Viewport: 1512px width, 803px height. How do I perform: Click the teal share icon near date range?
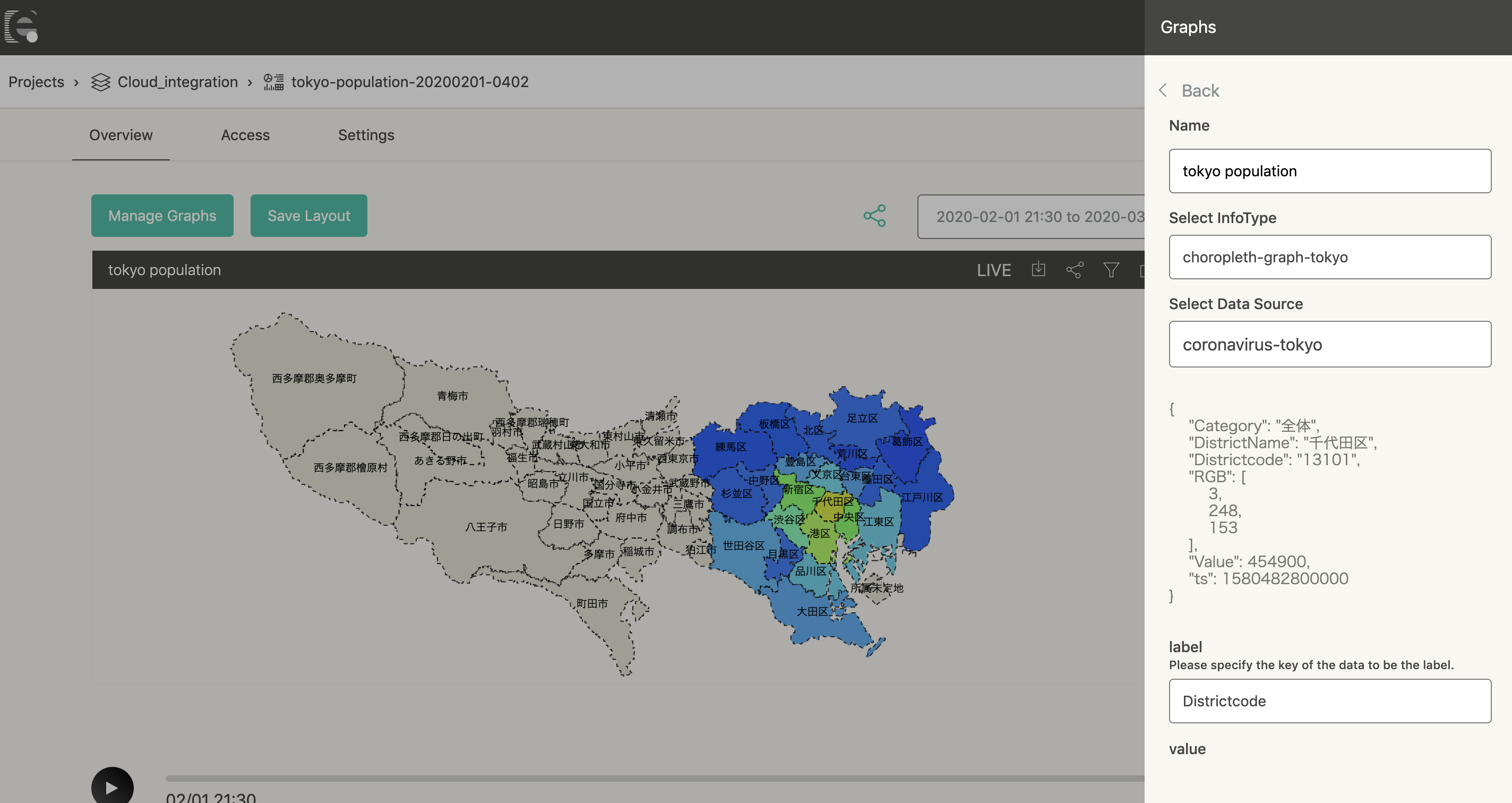pyautogui.click(x=874, y=216)
